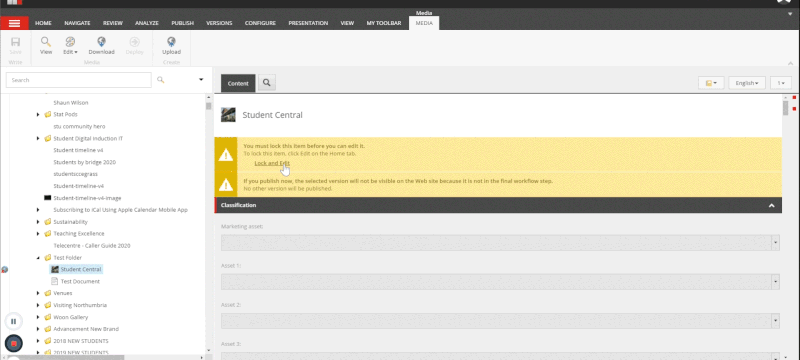
Task: Click the first warning triangle icon
Action: (226, 155)
